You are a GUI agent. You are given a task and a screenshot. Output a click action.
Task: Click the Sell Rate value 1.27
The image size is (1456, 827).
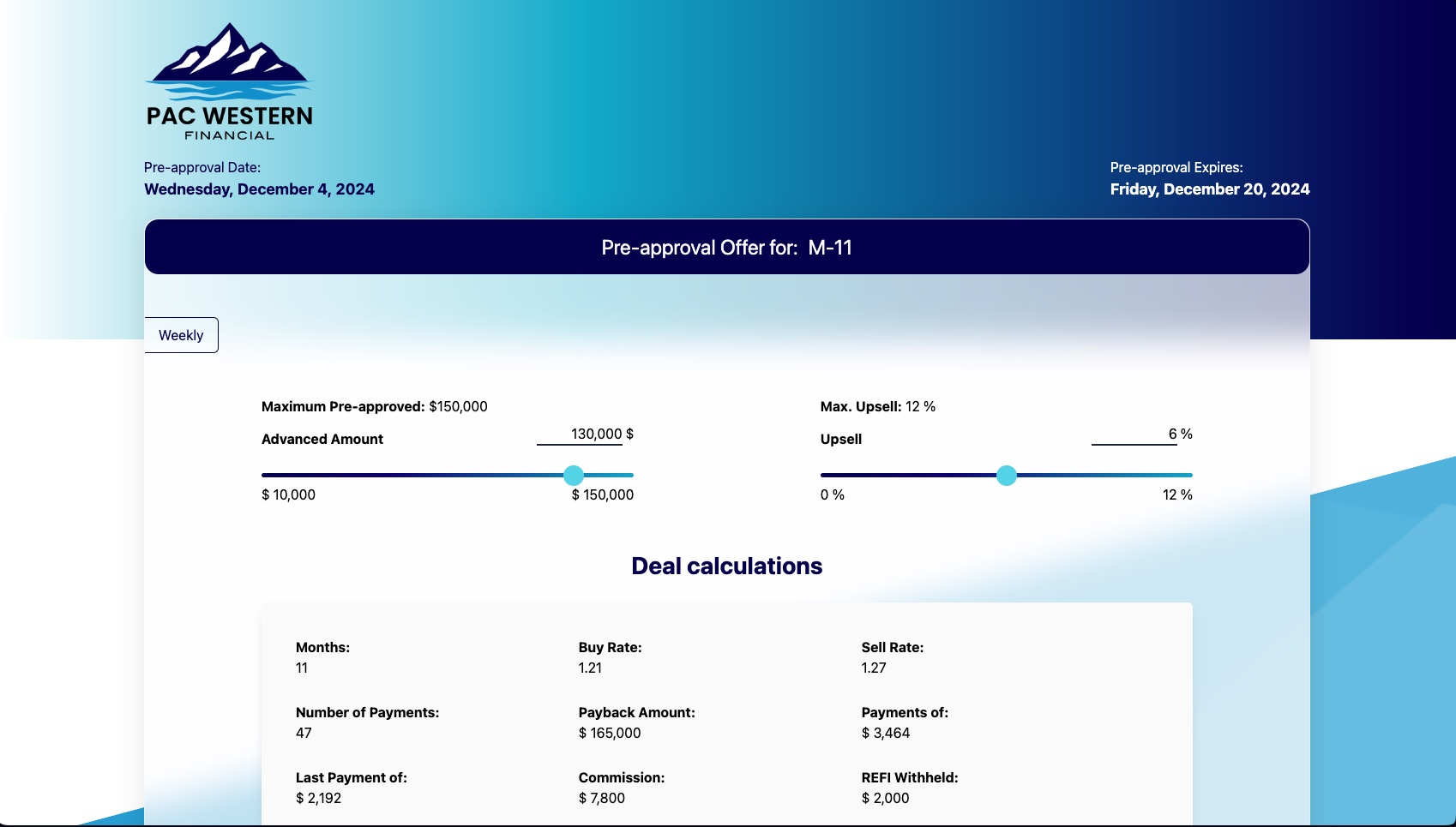tap(874, 668)
